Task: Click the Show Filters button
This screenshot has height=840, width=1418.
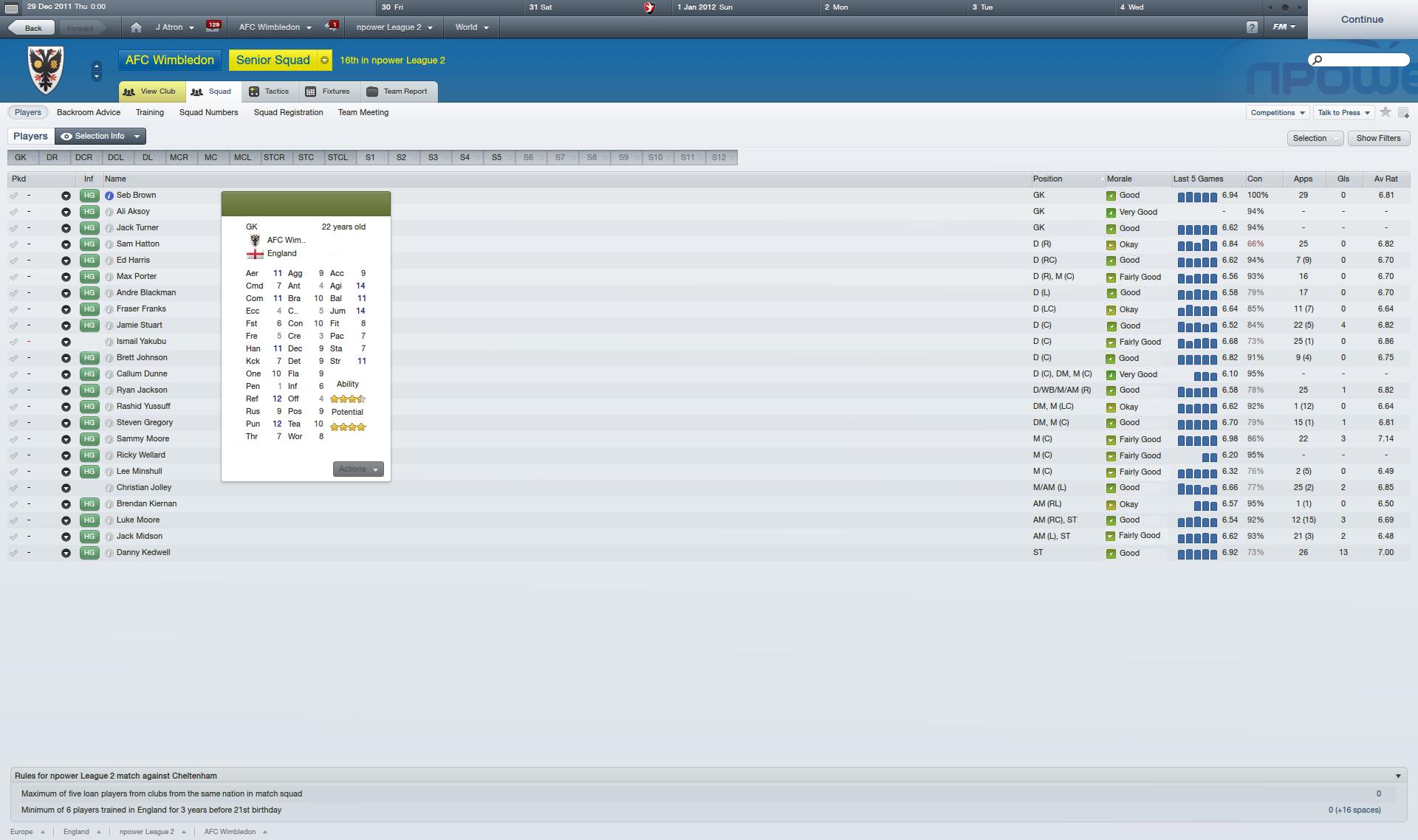Action: coord(1378,138)
